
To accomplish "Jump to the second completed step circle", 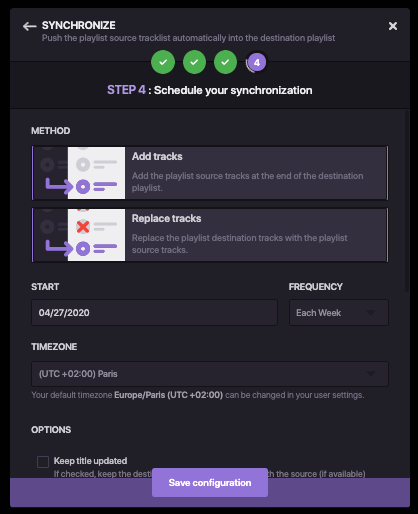I will [x=194, y=62].
